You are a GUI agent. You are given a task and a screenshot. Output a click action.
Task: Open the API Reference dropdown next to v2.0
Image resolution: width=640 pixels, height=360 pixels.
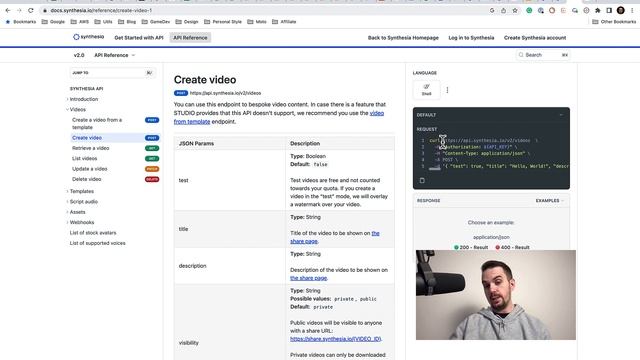click(115, 55)
